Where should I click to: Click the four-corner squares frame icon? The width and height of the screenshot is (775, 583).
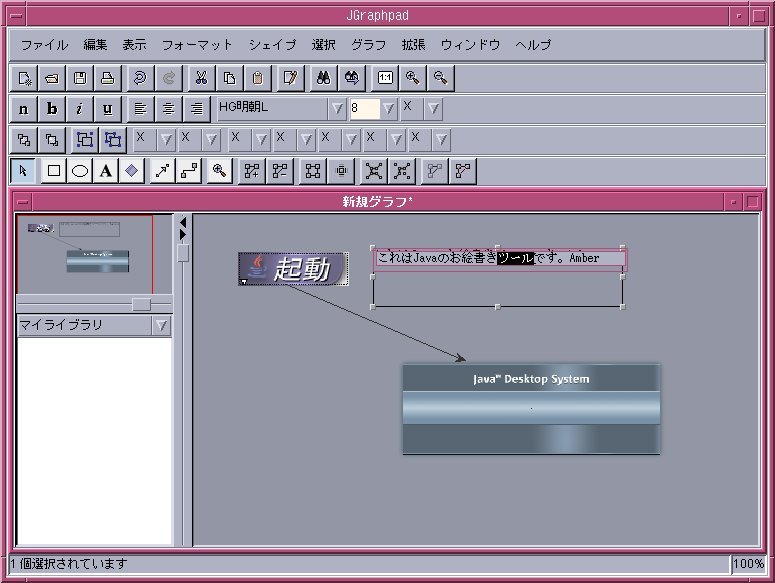pos(313,171)
